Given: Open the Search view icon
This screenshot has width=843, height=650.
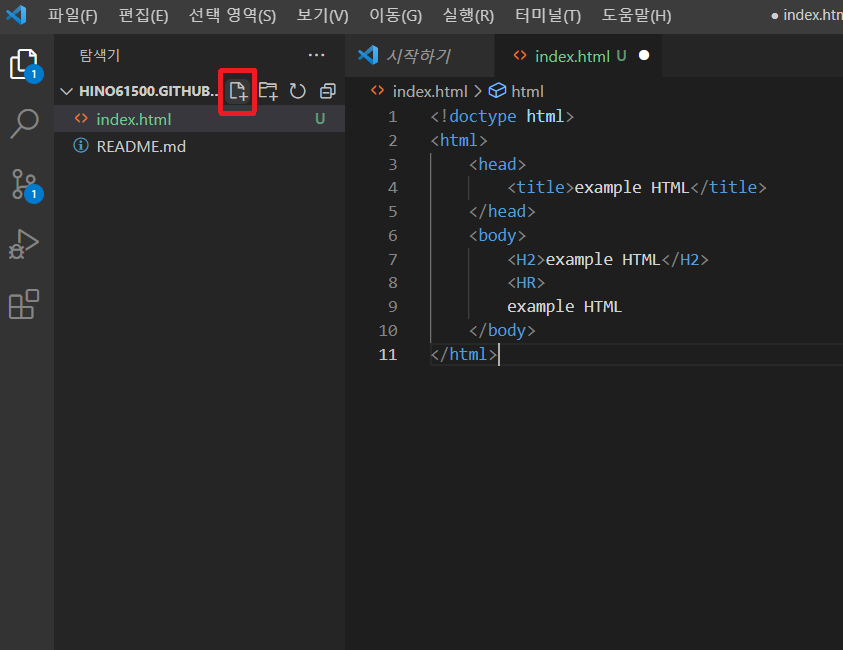Looking at the screenshot, I should pyautogui.click(x=23, y=124).
